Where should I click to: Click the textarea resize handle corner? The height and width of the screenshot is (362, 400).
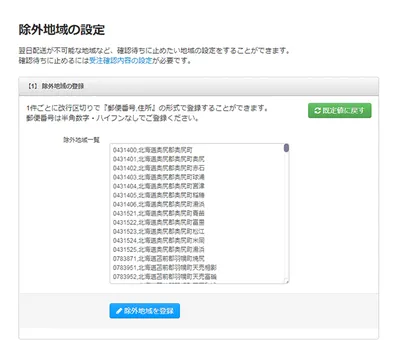click(286, 281)
